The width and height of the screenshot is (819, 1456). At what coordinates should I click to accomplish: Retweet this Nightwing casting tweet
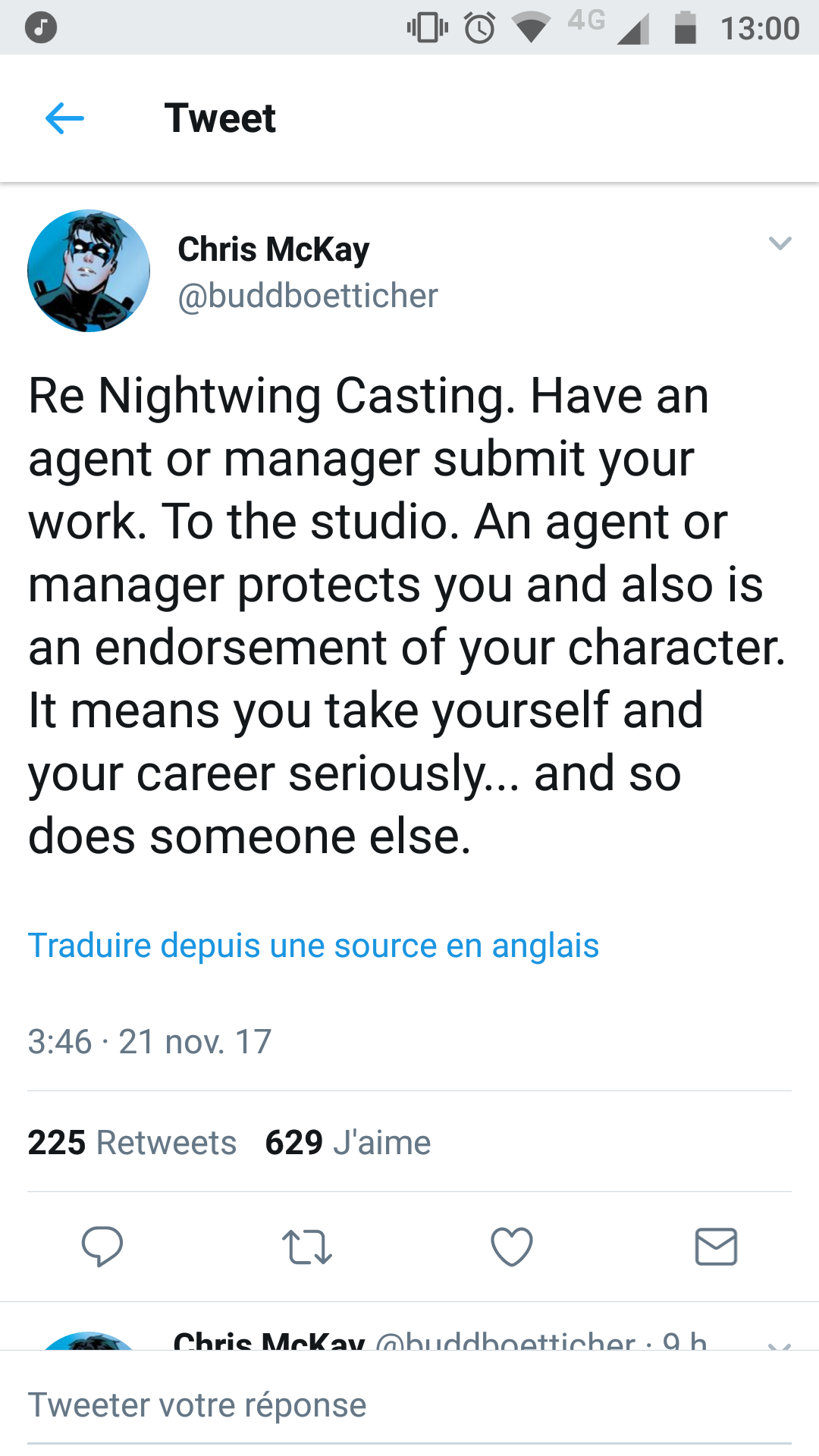point(306,1247)
